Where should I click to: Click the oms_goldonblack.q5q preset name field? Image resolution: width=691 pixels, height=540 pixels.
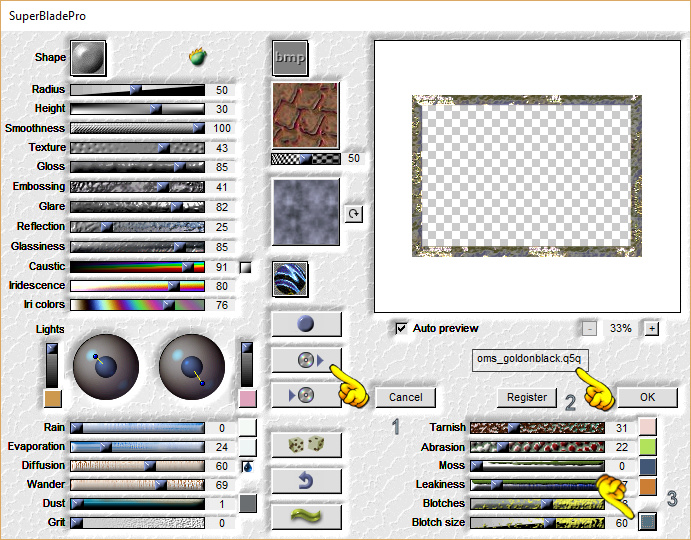coord(529,360)
